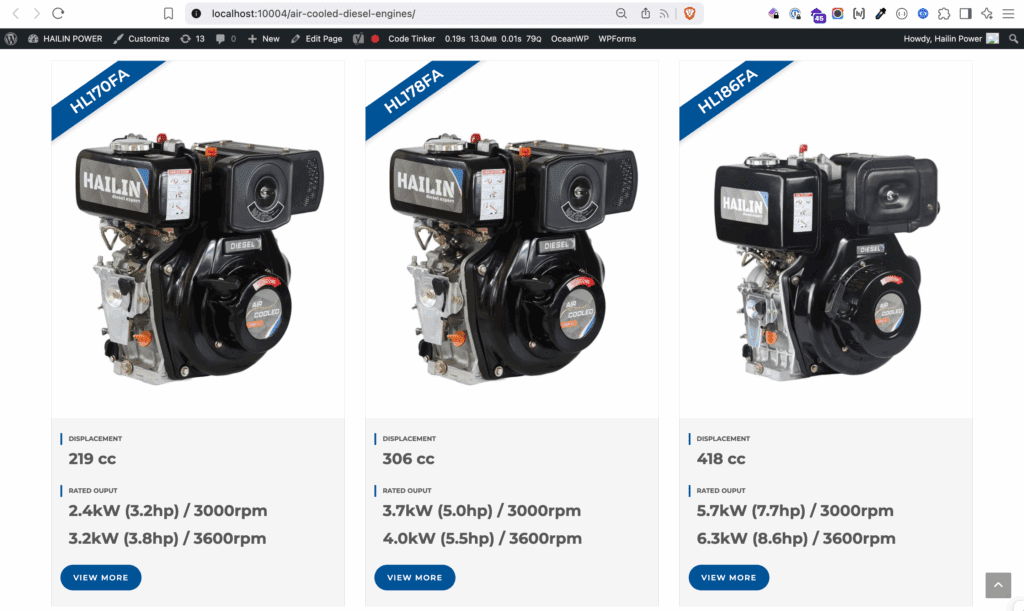The height and width of the screenshot is (611, 1024).
Task: Click the 306 cc displacement value
Action: point(408,459)
